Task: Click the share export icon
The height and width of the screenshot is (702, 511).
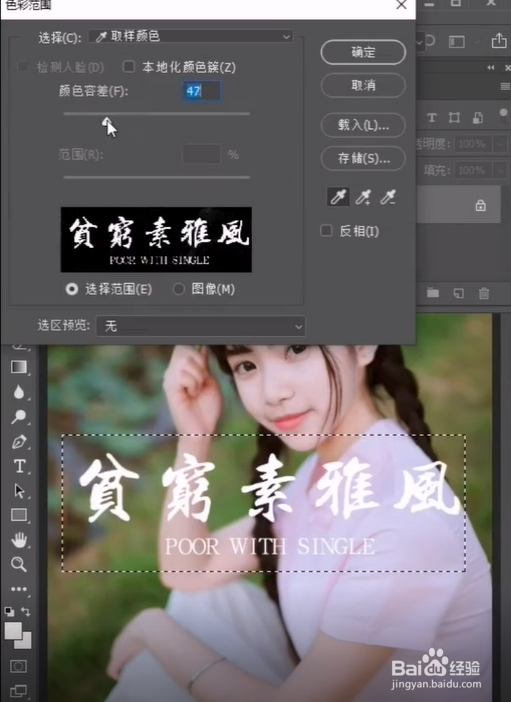Action: click(499, 40)
